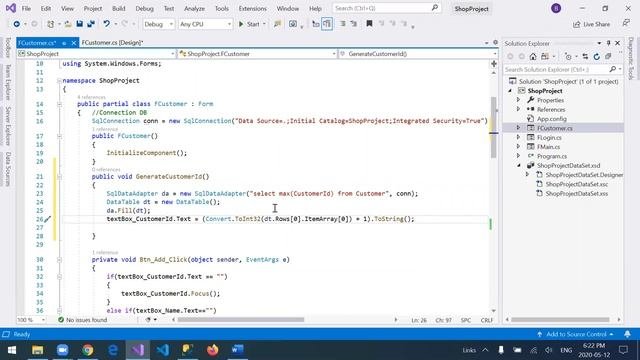Screen dimensions: 640x360
Task: Open the Any CPU platform dropdown
Action: 205,24
